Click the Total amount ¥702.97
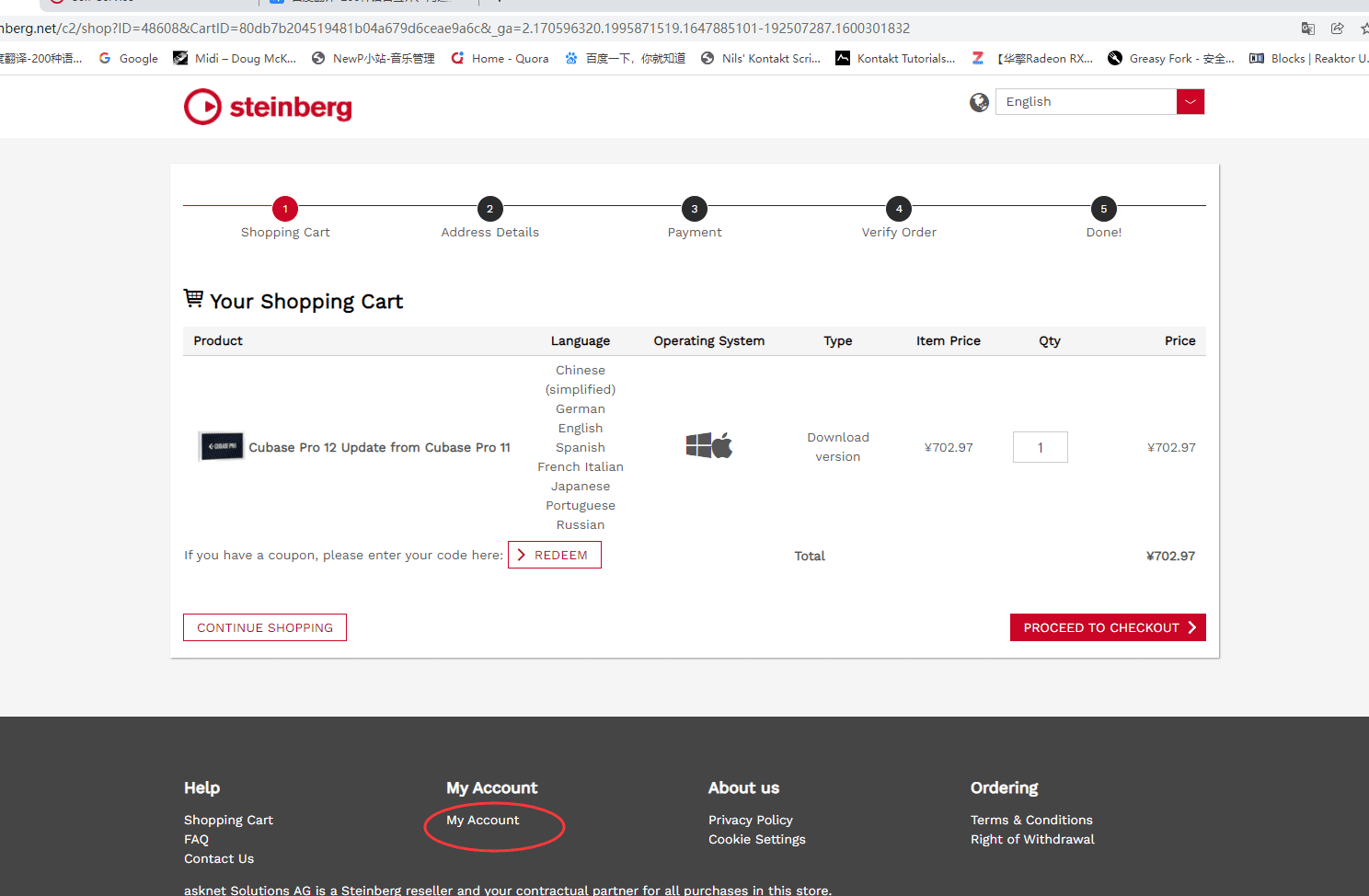The image size is (1369, 896). (1170, 556)
